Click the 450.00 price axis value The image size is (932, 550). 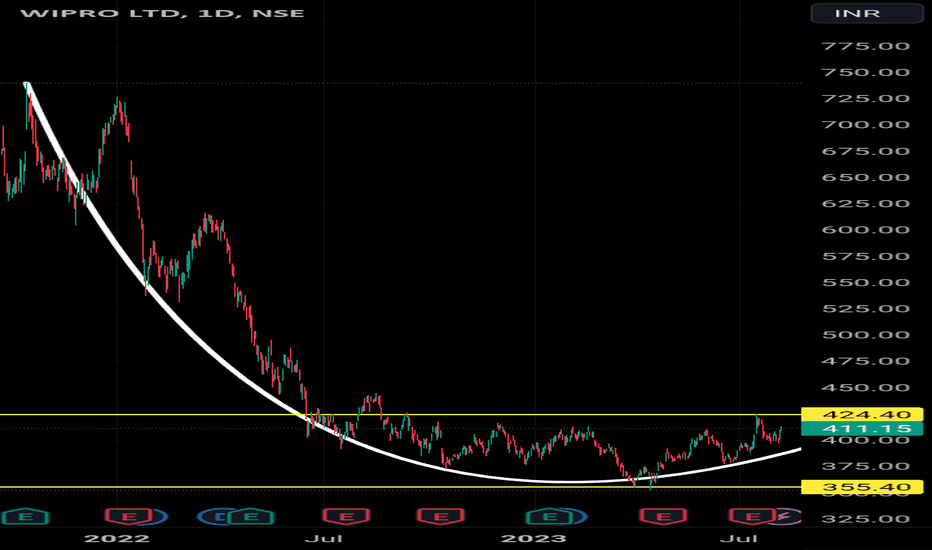865,388
